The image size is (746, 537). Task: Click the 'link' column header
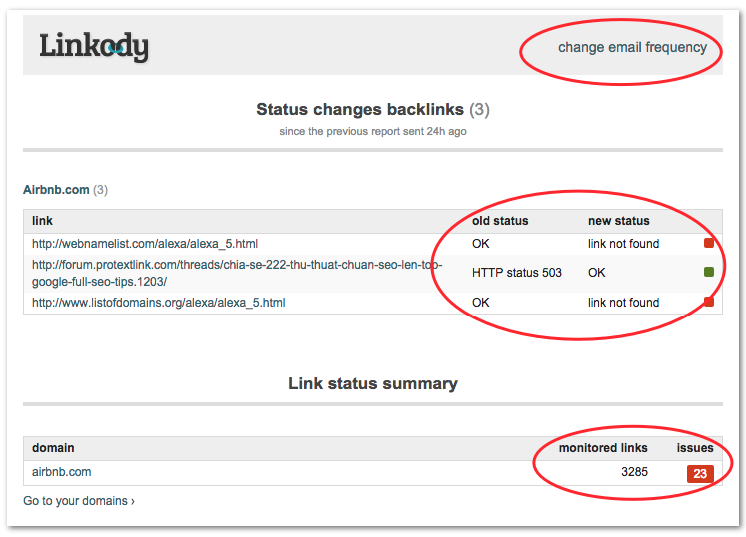(x=42, y=221)
